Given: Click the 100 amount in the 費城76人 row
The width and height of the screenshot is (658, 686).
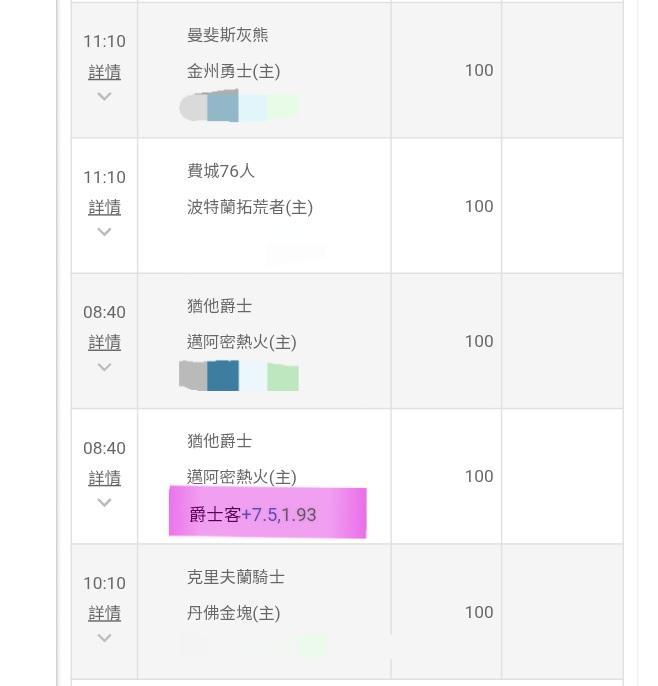Looking at the screenshot, I should (x=478, y=206).
